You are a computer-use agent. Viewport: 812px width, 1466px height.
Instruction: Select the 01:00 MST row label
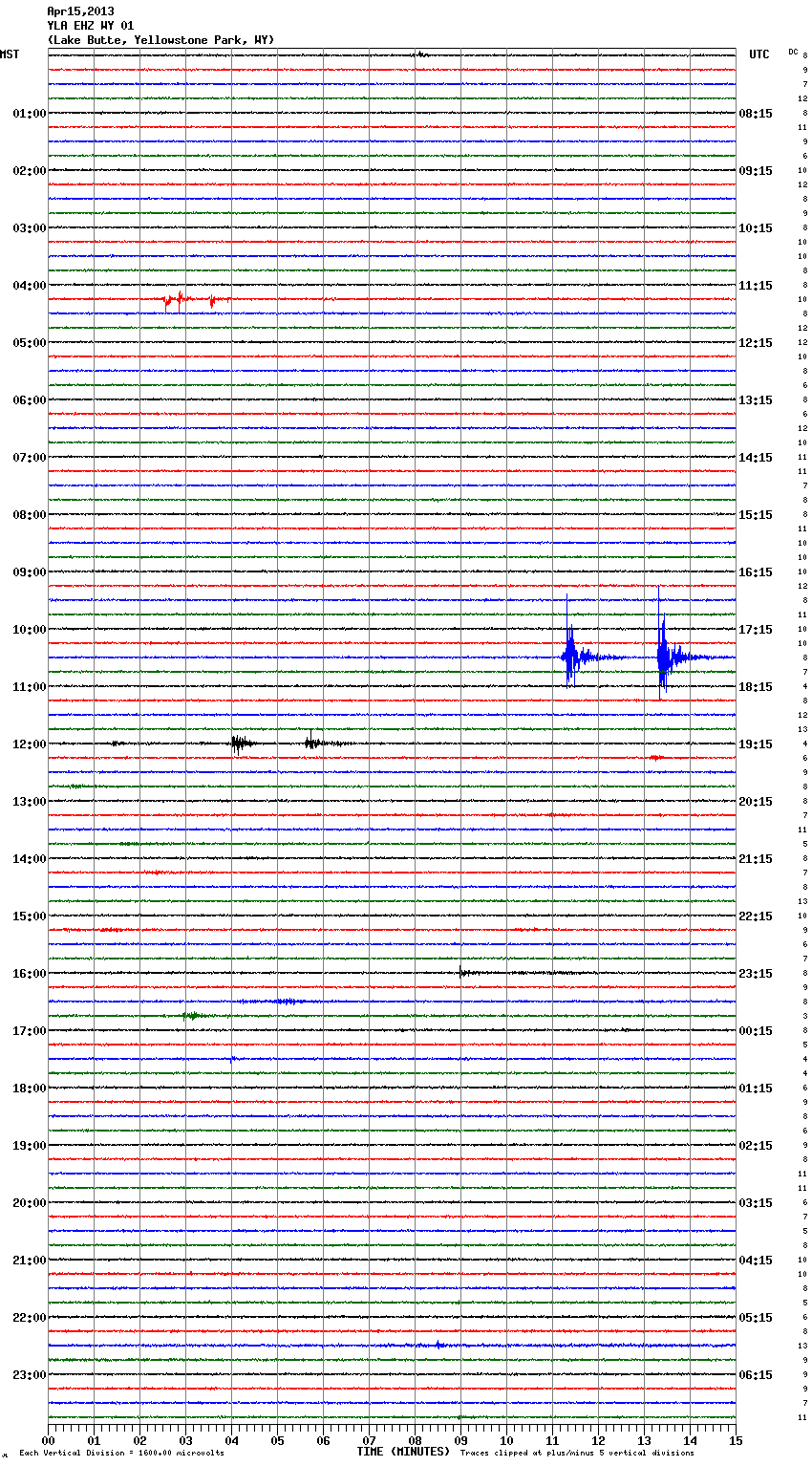(x=29, y=114)
